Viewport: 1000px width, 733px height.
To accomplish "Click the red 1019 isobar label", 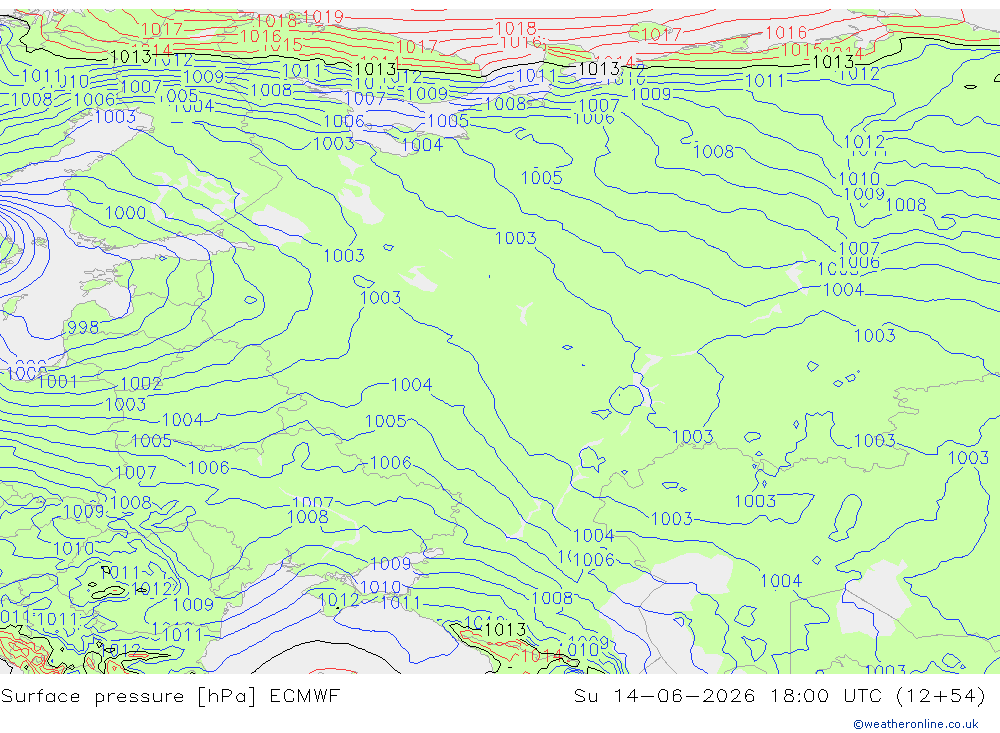I will [x=323, y=17].
